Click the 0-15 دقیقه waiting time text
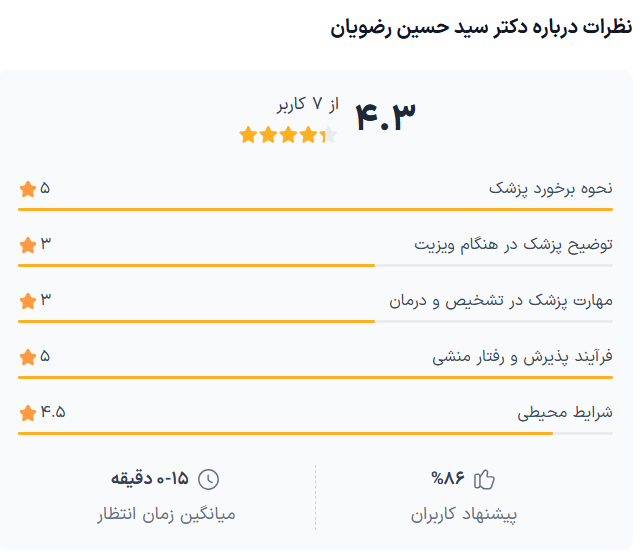The image size is (643, 558). pyautogui.click(x=149, y=479)
